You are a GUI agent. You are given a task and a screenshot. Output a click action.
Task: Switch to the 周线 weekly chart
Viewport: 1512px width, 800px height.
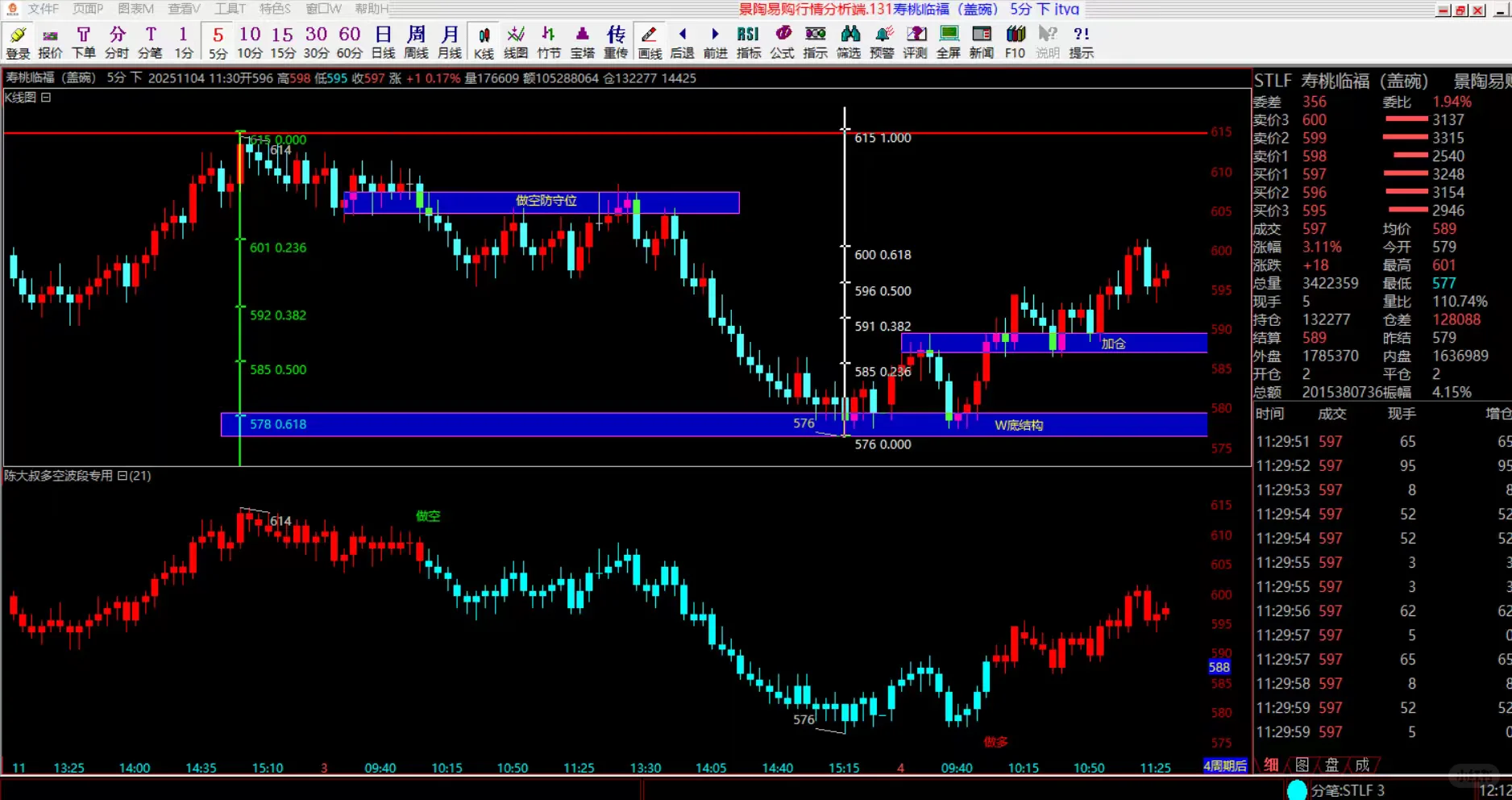[416, 42]
